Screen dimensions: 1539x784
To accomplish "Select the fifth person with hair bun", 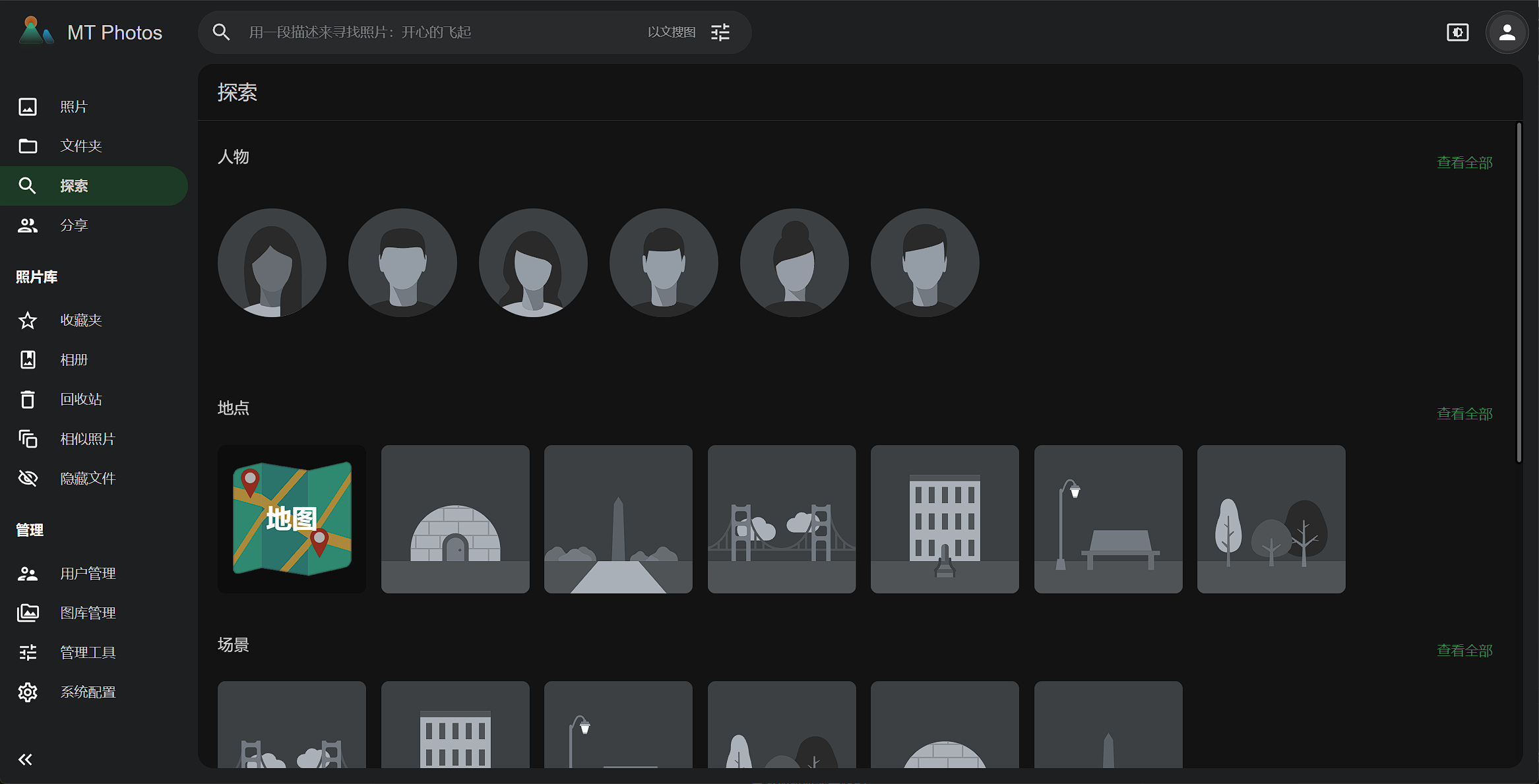I will click(794, 263).
